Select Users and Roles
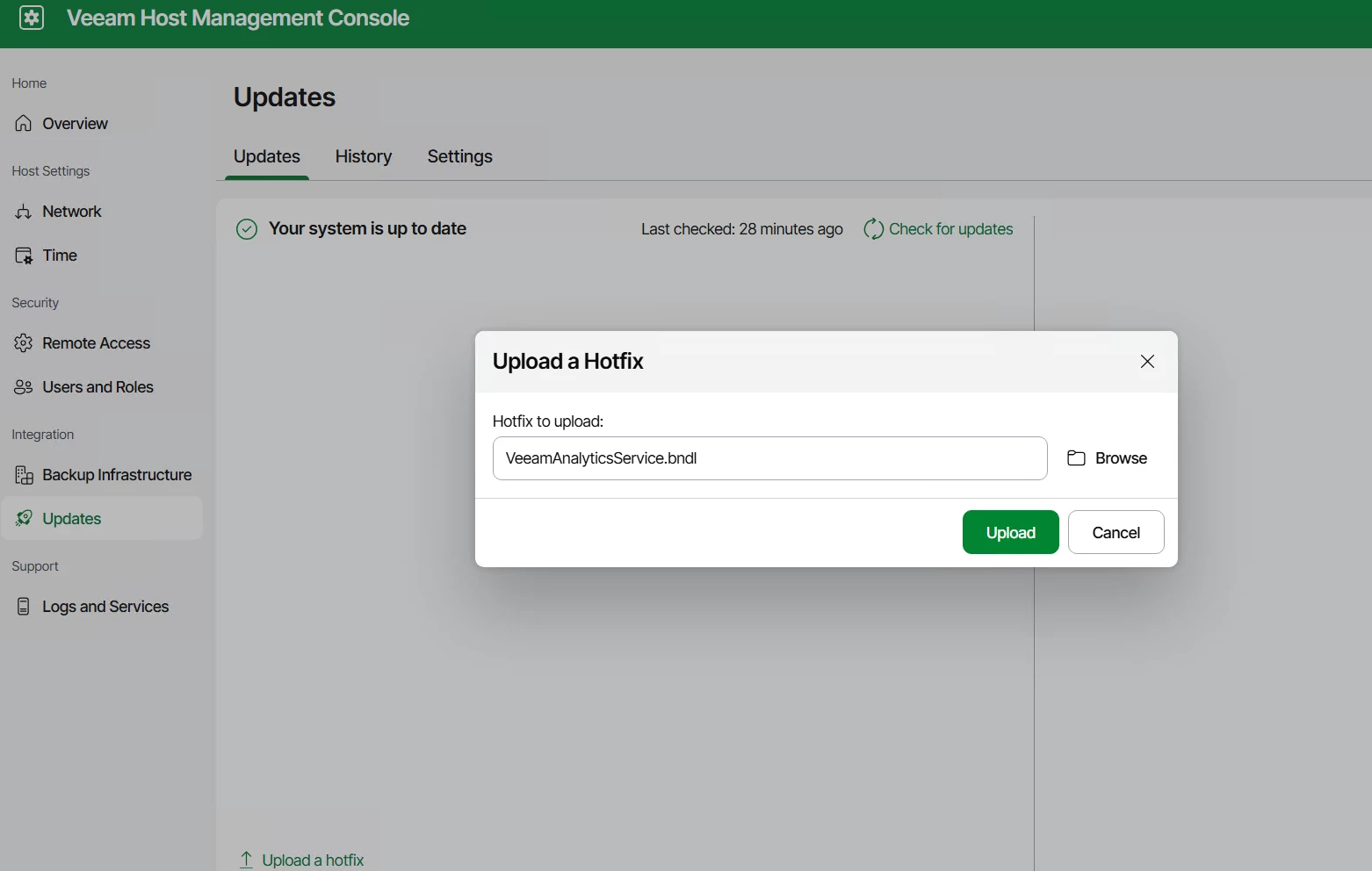This screenshot has width=1372, height=871. 102,387
